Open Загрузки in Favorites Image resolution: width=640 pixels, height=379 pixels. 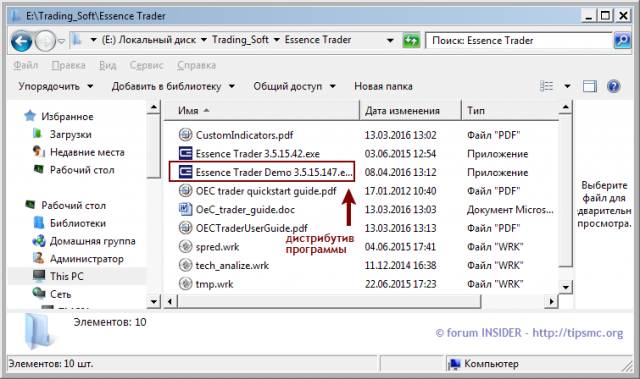71,134
